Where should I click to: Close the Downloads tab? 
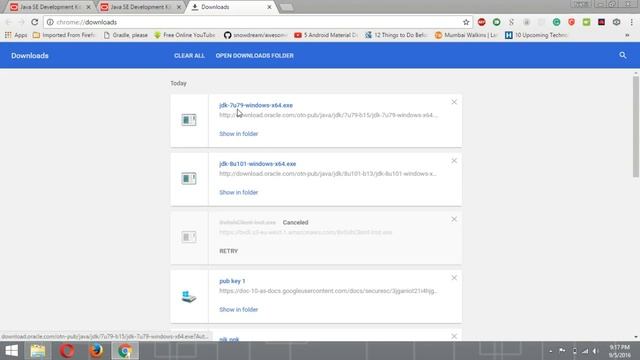(x=269, y=7)
